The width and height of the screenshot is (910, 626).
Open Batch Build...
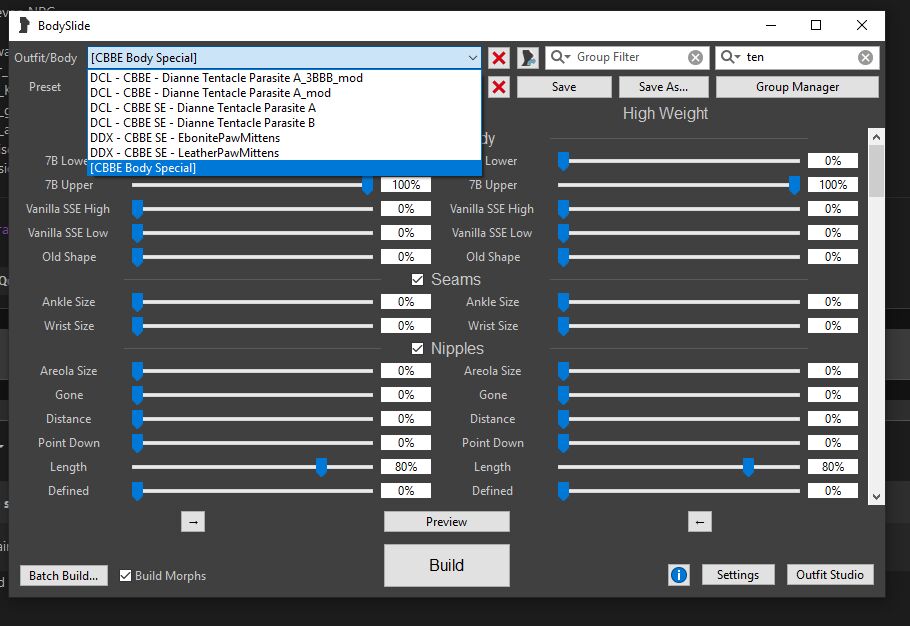click(x=64, y=576)
